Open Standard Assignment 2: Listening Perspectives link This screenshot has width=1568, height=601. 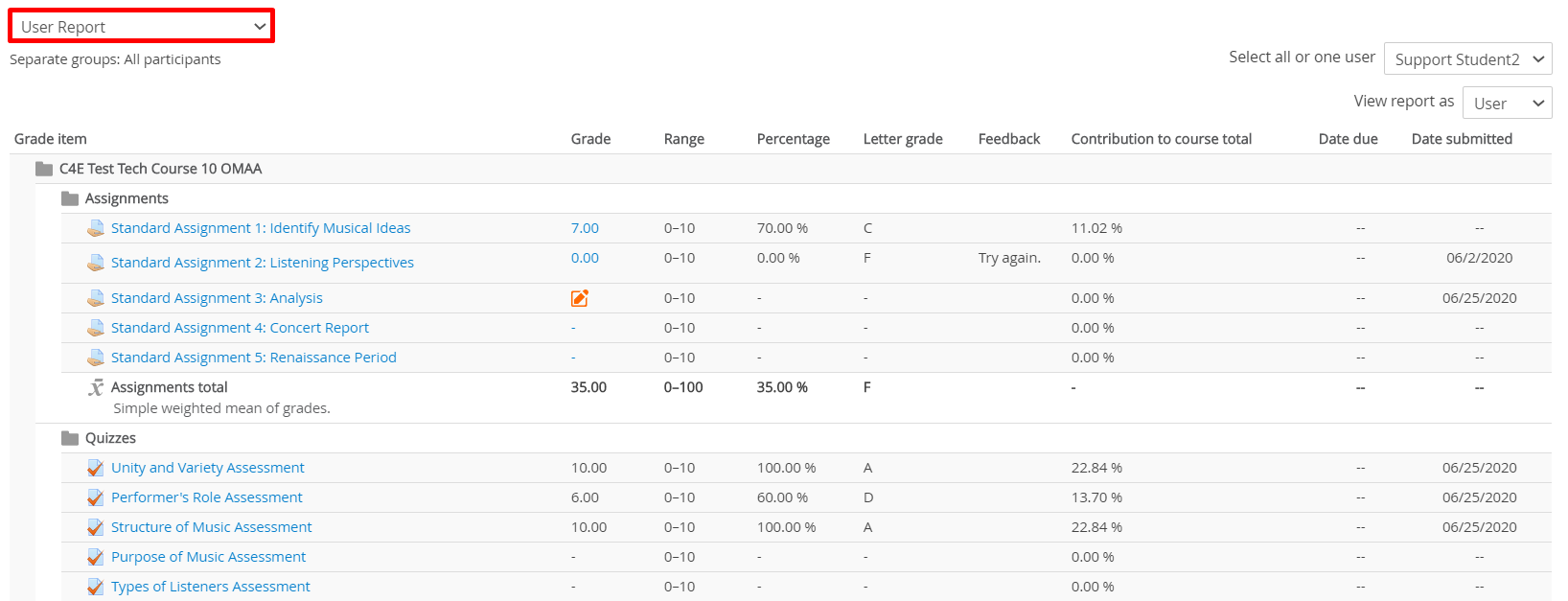pyautogui.click(x=262, y=263)
